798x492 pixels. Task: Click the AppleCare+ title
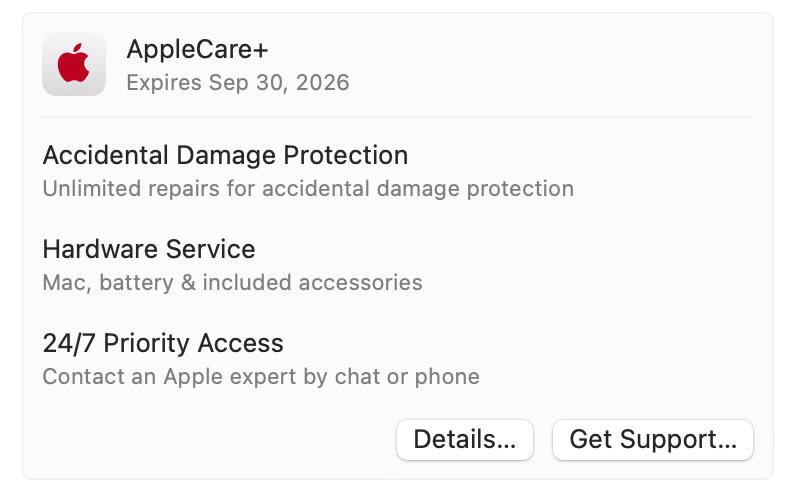pyautogui.click(x=197, y=49)
